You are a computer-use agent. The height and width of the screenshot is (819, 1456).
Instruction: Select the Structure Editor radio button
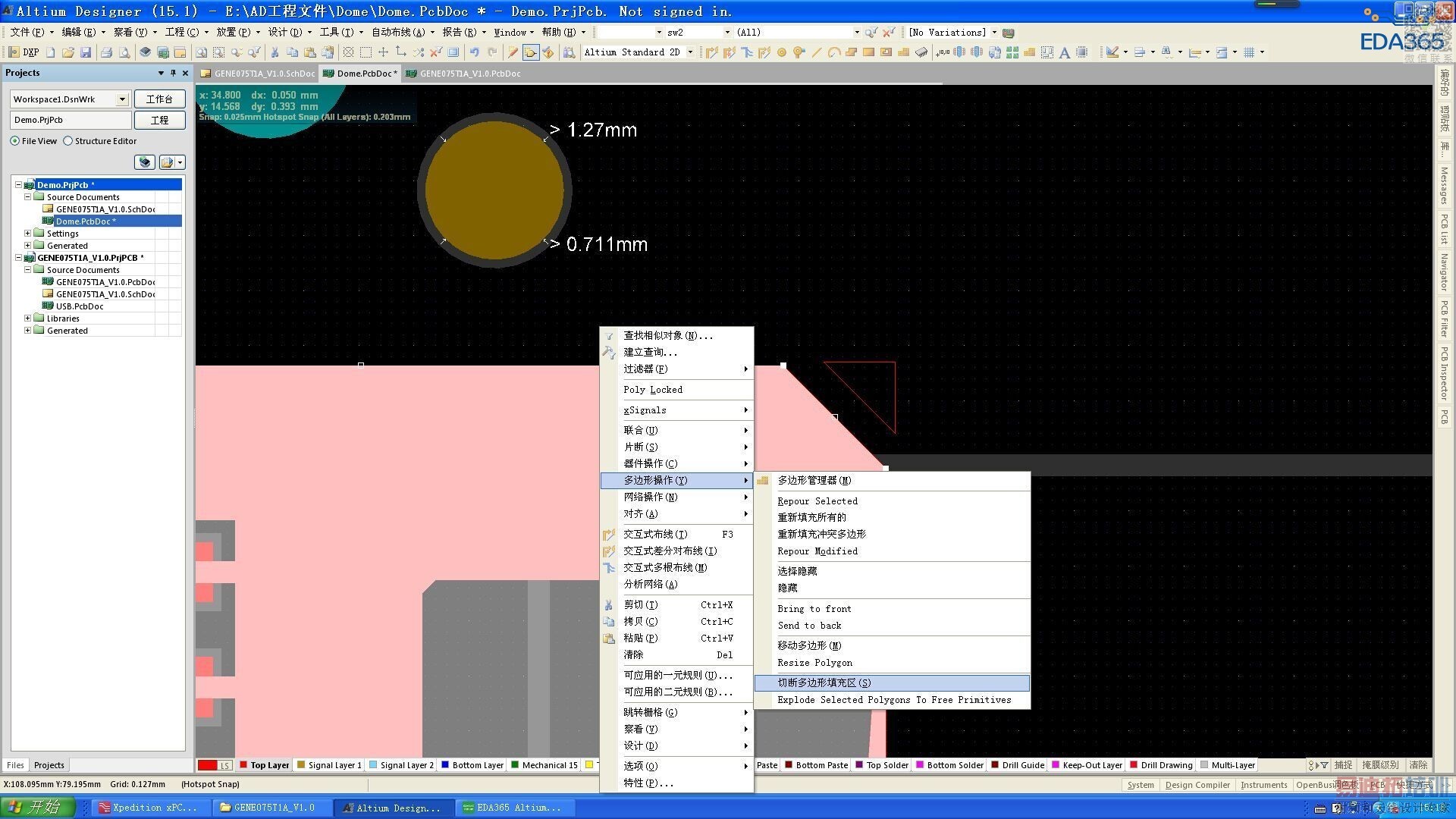[x=68, y=141]
